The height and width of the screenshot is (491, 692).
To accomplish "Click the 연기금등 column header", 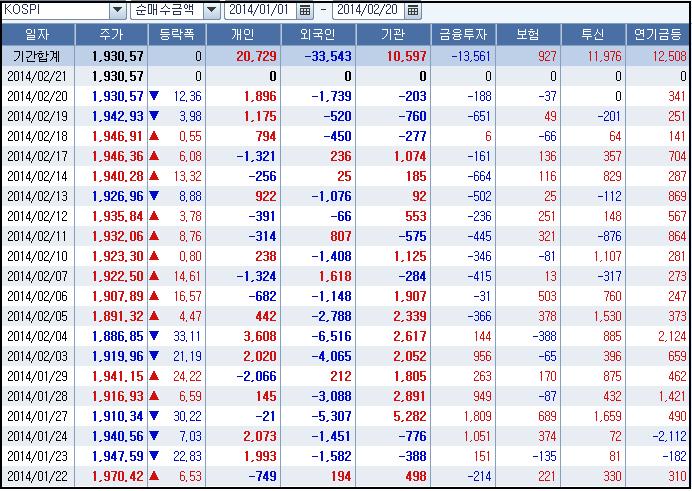I will click(x=658, y=35).
